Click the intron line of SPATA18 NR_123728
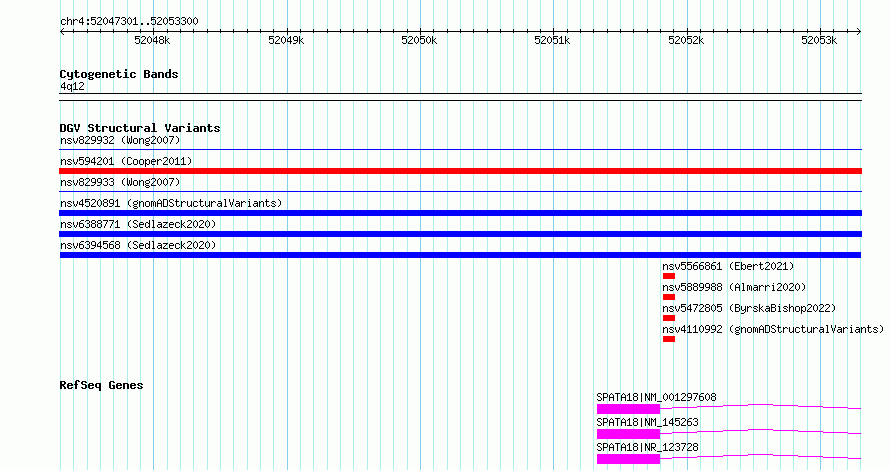 coord(761,455)
